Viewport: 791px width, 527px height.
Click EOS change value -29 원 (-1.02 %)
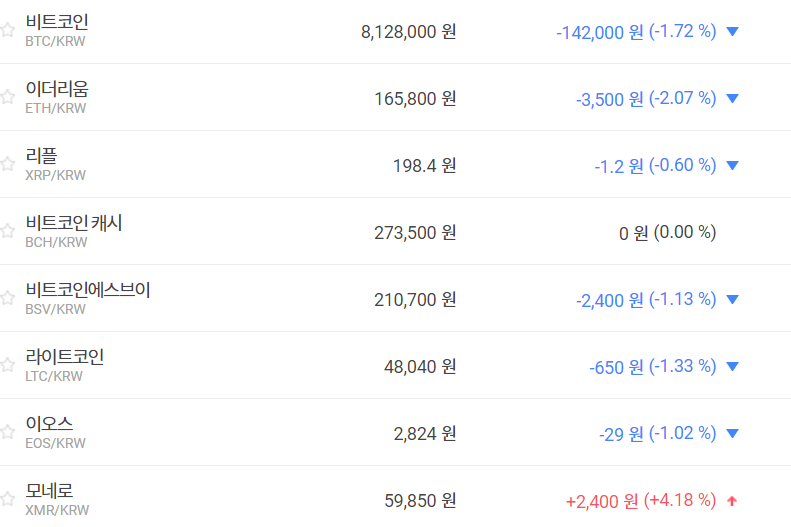tap(657, 433)
